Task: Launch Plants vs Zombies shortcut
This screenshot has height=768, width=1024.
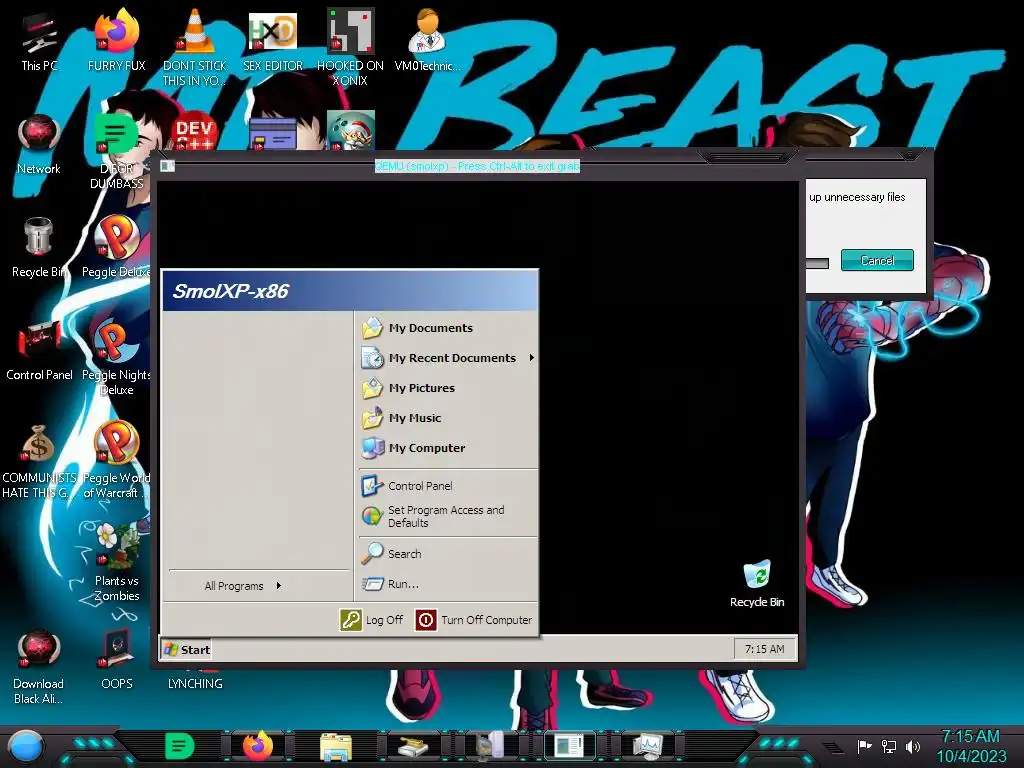Action: (116, 562)
